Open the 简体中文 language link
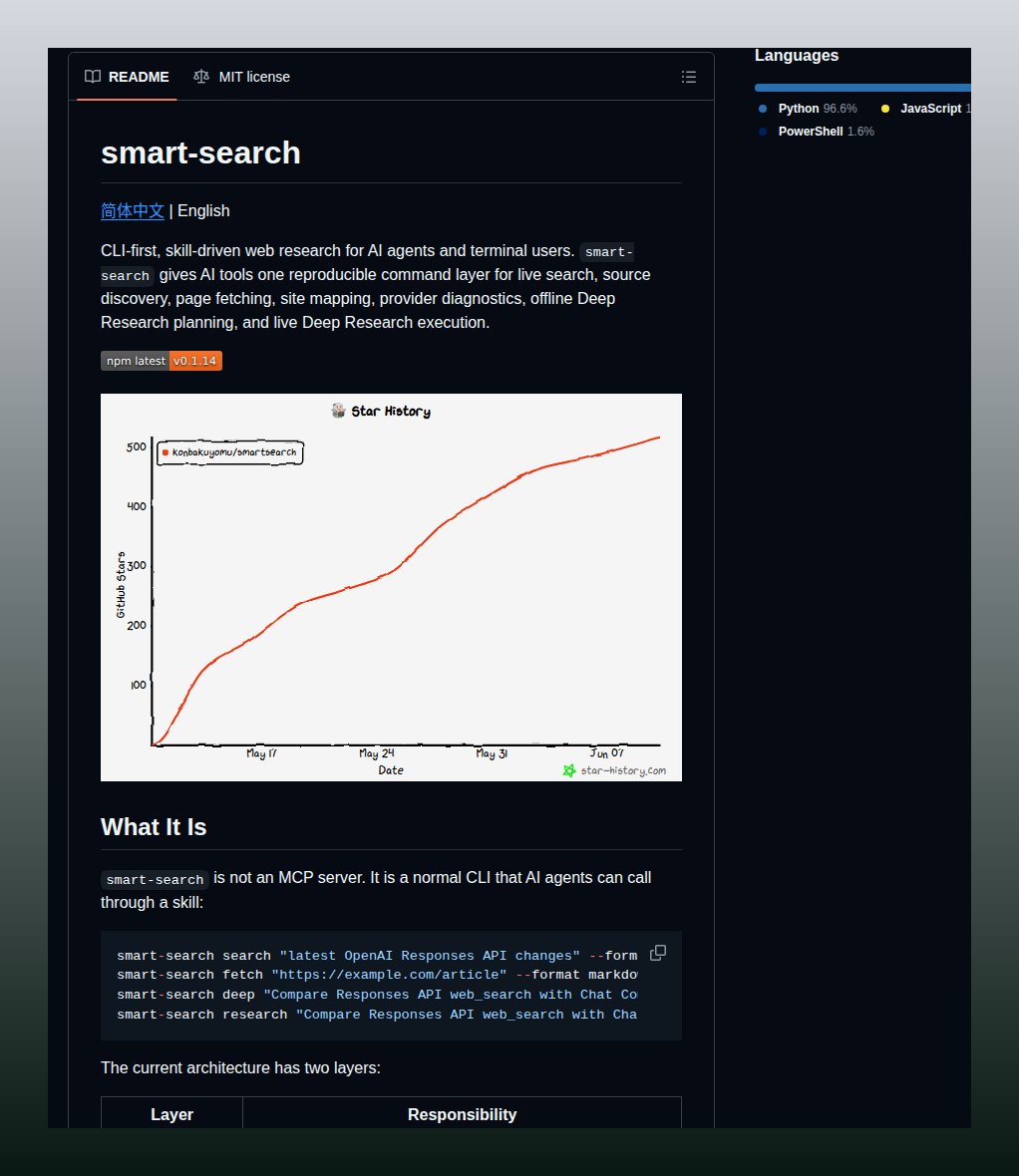Screen dimensions: 1019x1176 click(x=132, y=210)
